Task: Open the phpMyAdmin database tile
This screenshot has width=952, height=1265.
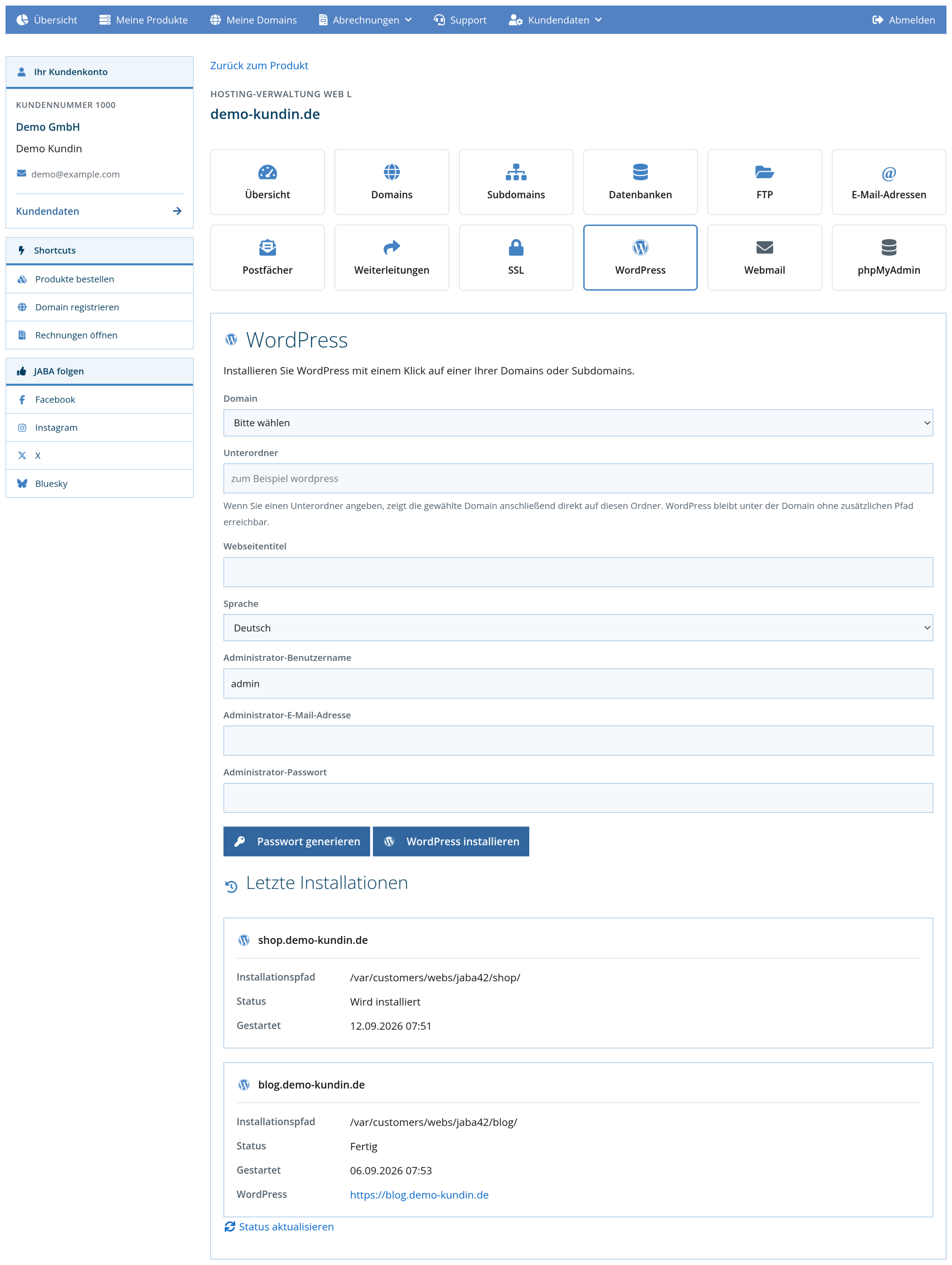Action: (x=889, y=258)
